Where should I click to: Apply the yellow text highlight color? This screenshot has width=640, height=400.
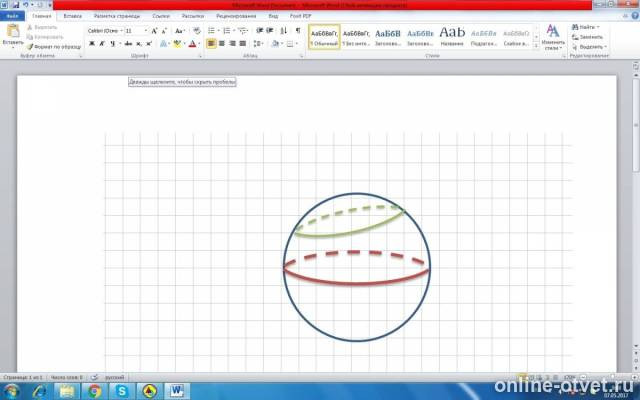pyautogui.click(x=177, y=44)
